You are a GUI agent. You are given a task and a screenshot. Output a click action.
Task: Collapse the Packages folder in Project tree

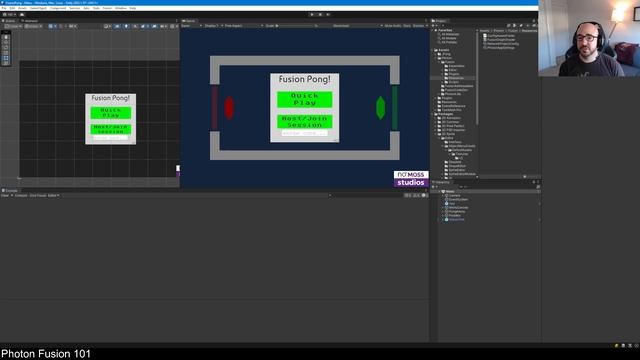[x=432, y=114]
